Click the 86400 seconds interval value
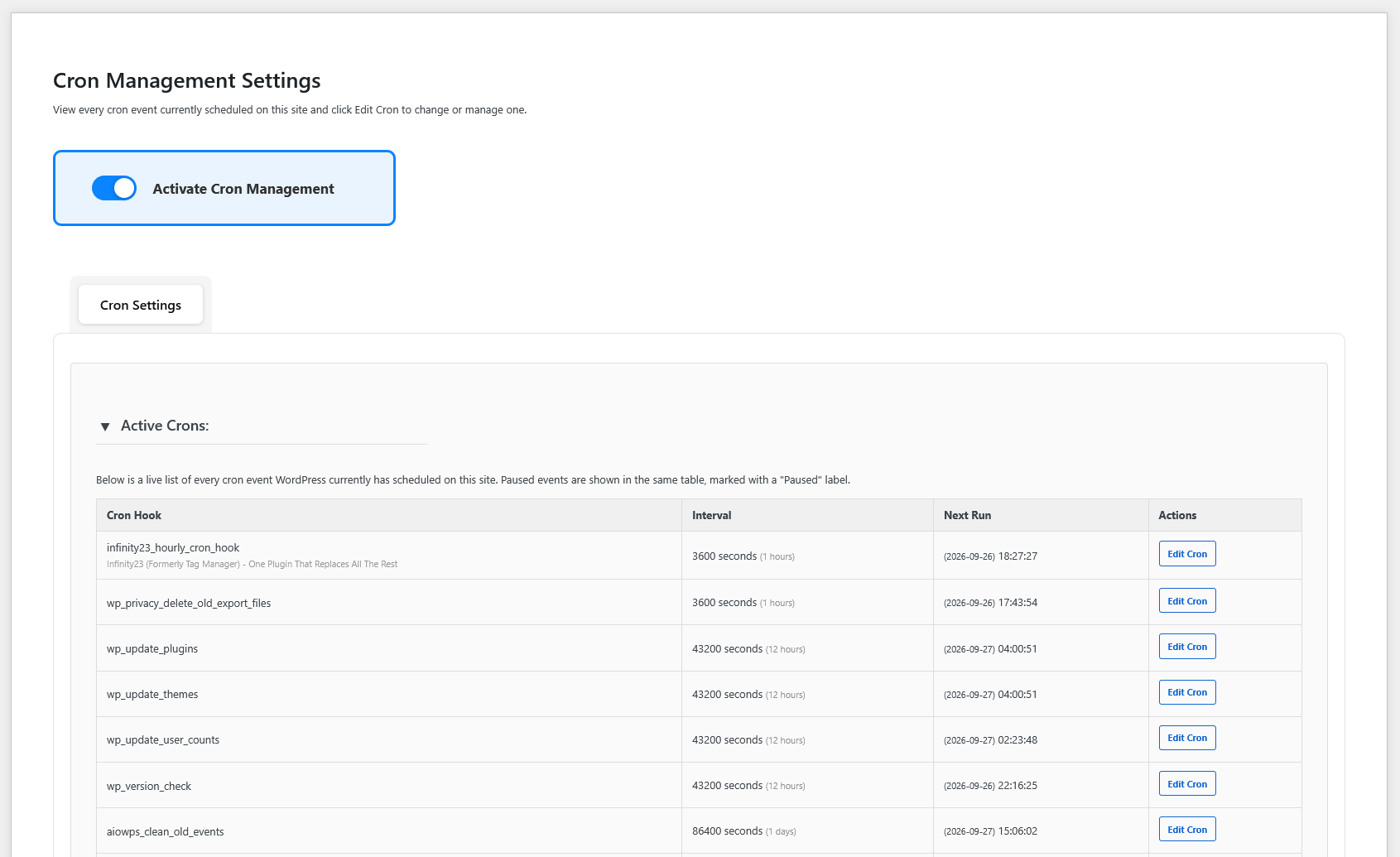 (x=728, y=831)
